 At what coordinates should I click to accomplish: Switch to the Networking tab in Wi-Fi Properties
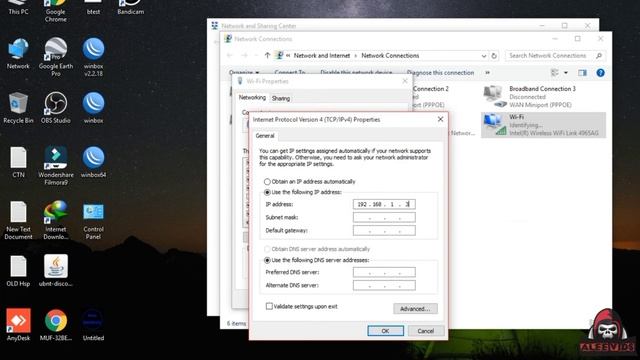pos(252,98)
